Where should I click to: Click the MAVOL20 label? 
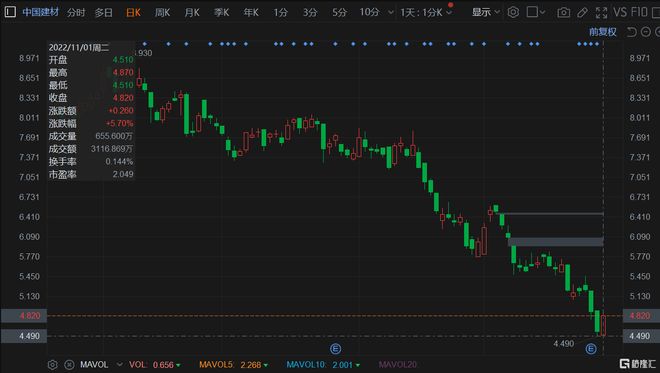tap(397, 365)
